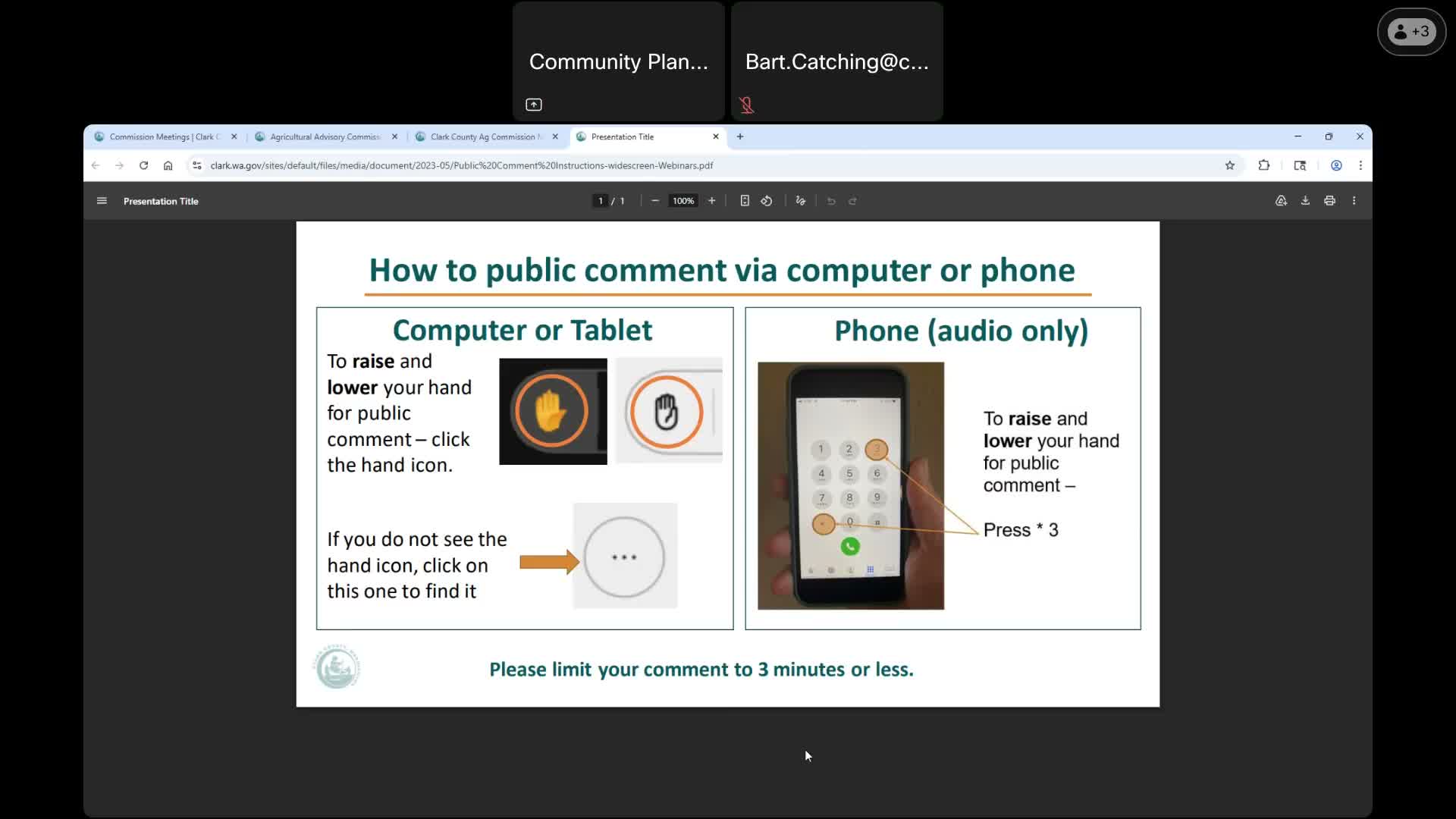Download the PDF document
The width and height of the screenshot is (1456, 819).
pos(1305,201)
